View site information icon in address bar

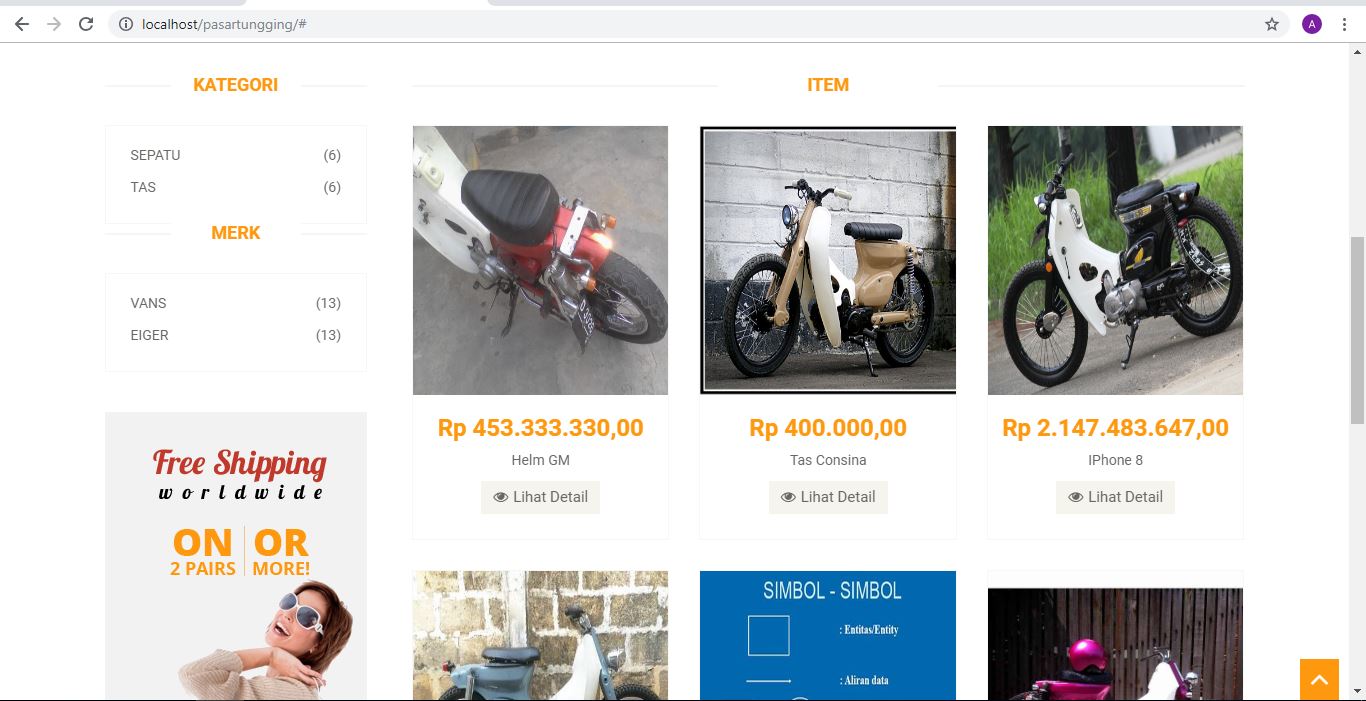coord(126,24)
